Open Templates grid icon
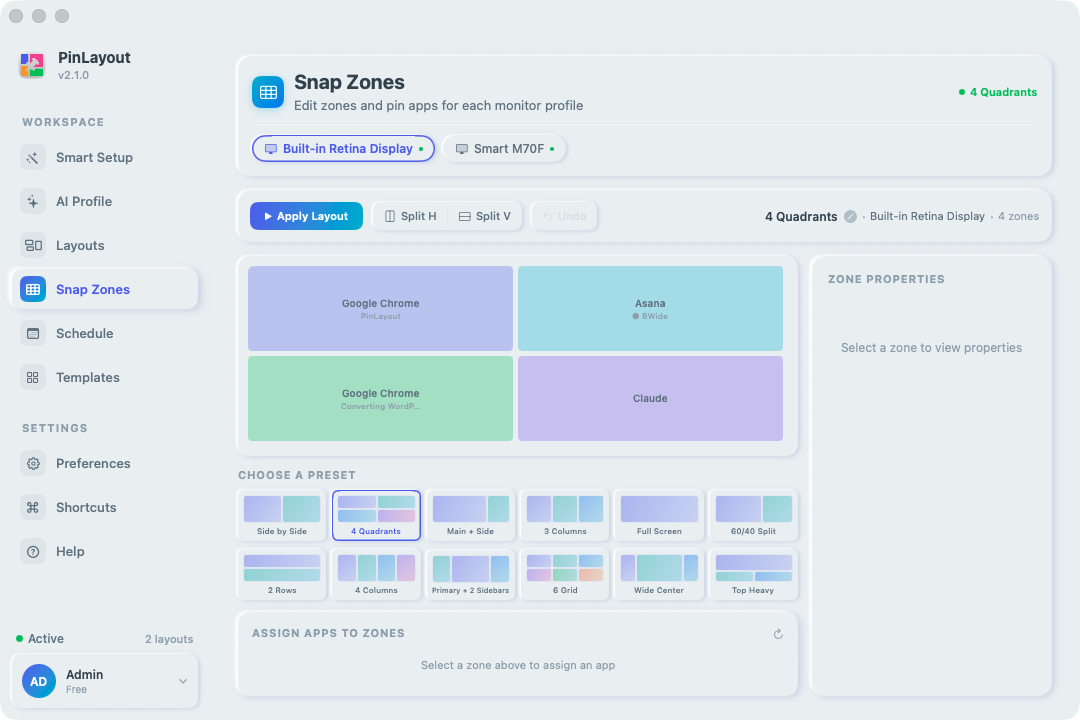 [32, 378]
